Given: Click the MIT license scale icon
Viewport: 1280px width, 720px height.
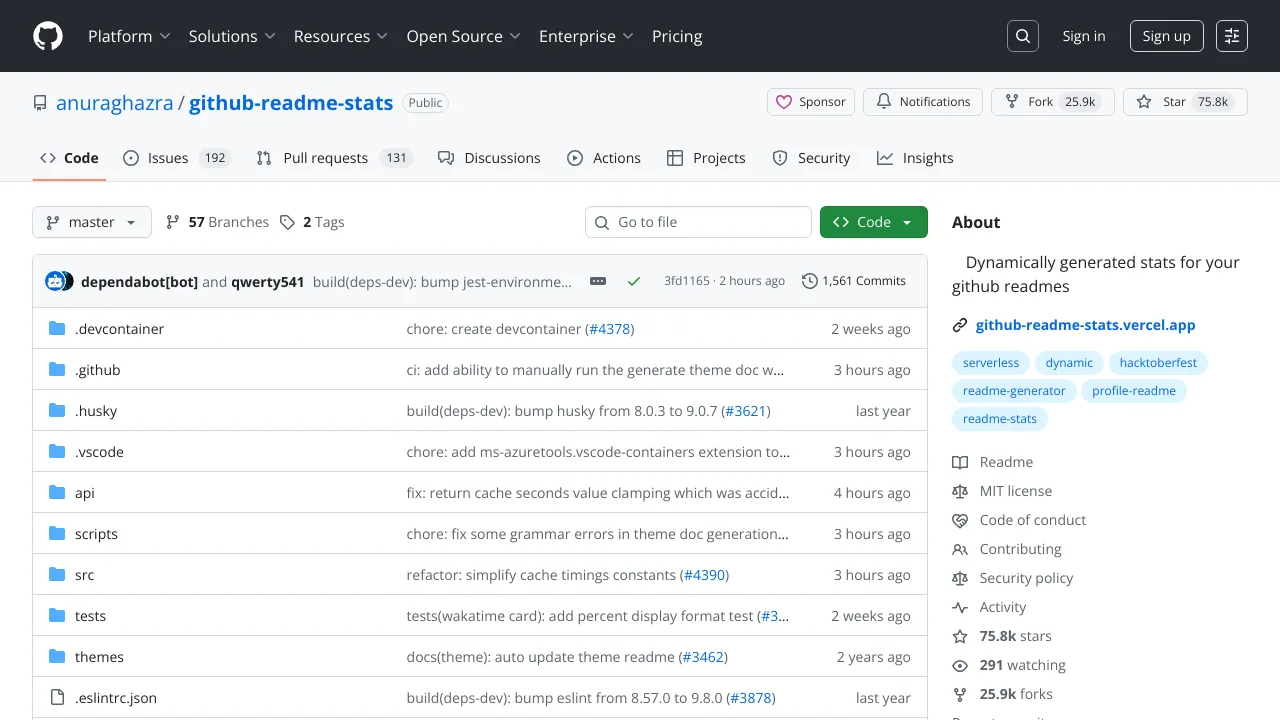Looking at the screenshot, I should pyautogui.click(x=960, y=491).
